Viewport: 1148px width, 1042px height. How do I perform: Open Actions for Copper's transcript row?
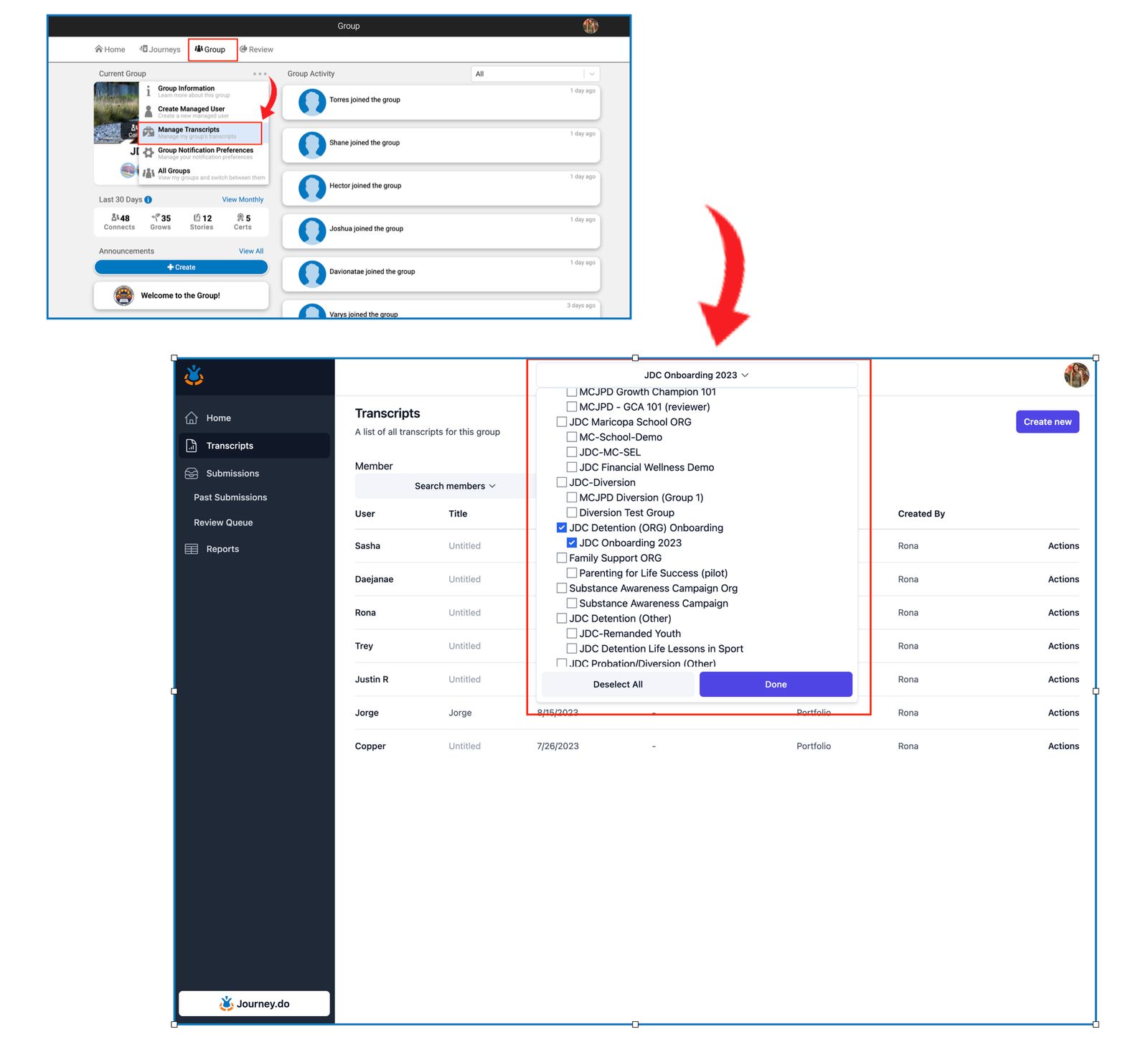tap(1063, 746)
